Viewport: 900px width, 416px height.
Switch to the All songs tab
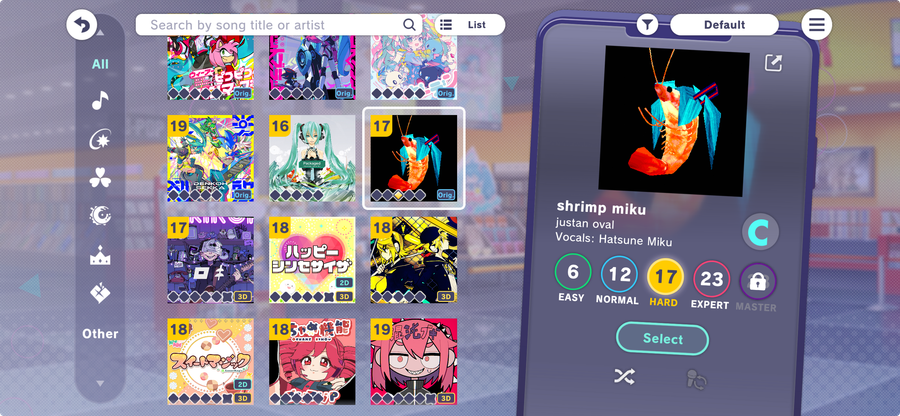click(x=100, y=64)
